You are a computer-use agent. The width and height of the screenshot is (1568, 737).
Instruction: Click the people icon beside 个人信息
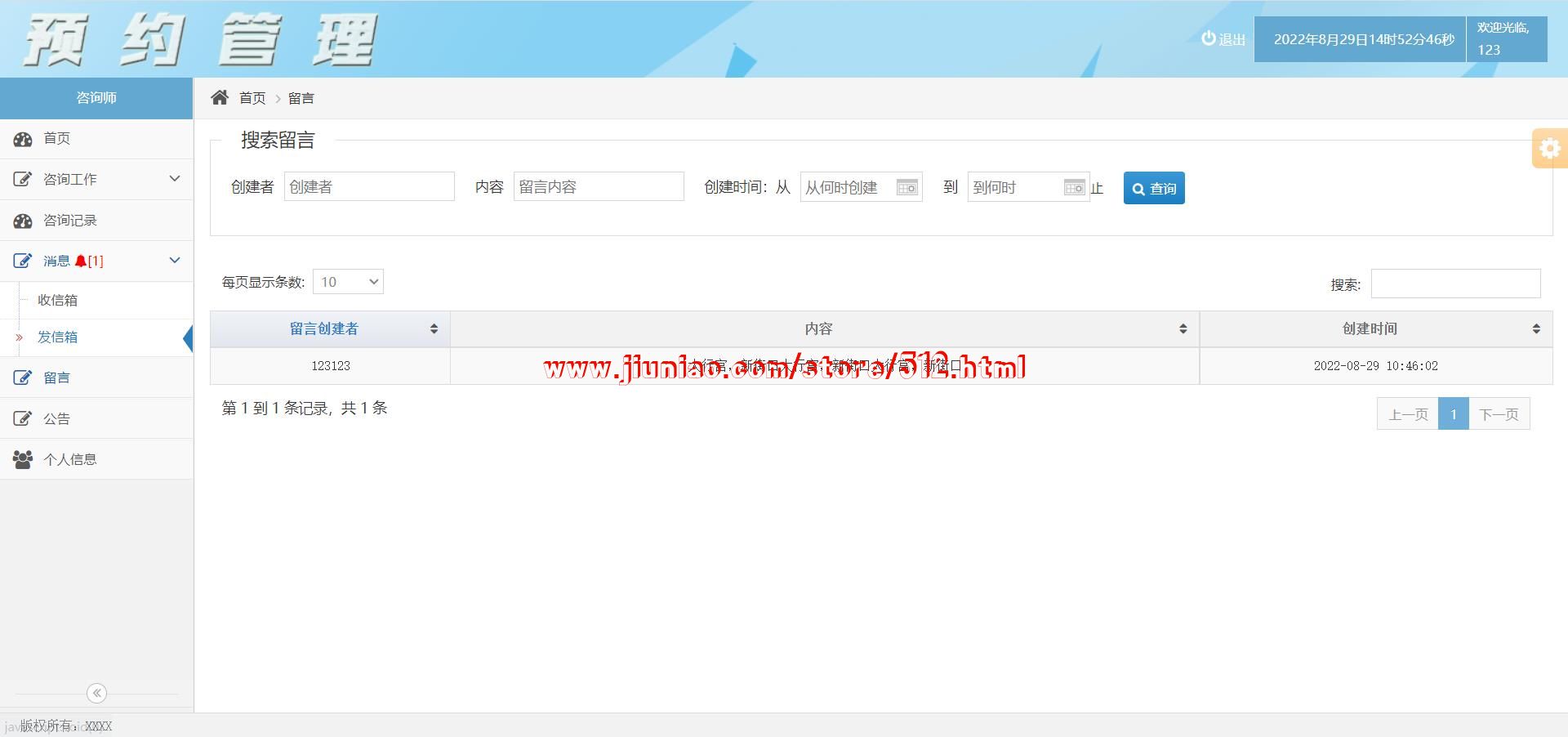click(23, 459)
